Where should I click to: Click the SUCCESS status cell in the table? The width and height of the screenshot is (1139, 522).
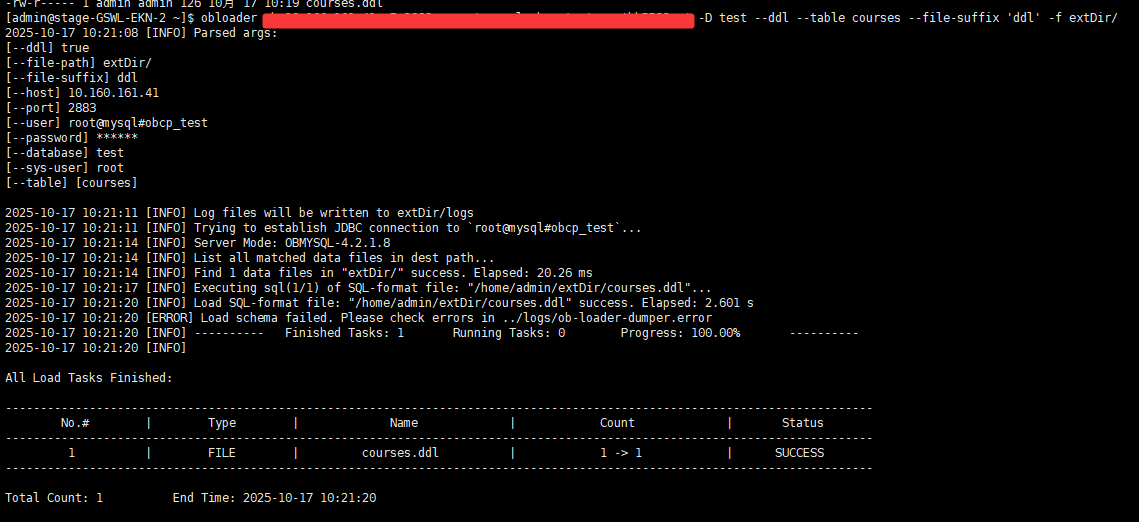tap(799, 453)
